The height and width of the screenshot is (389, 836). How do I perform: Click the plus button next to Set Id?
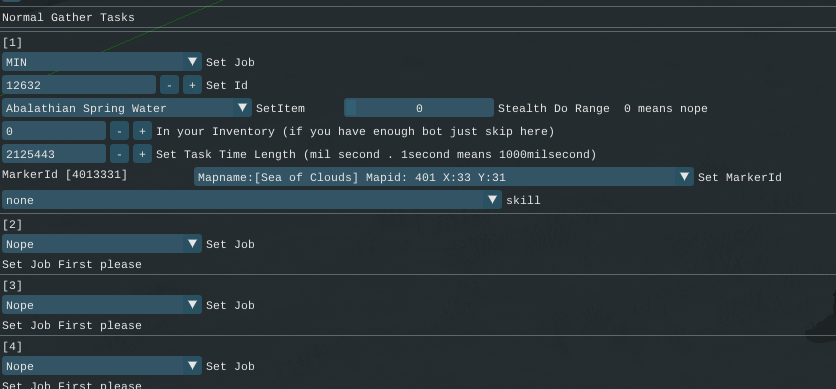point(192,85)
